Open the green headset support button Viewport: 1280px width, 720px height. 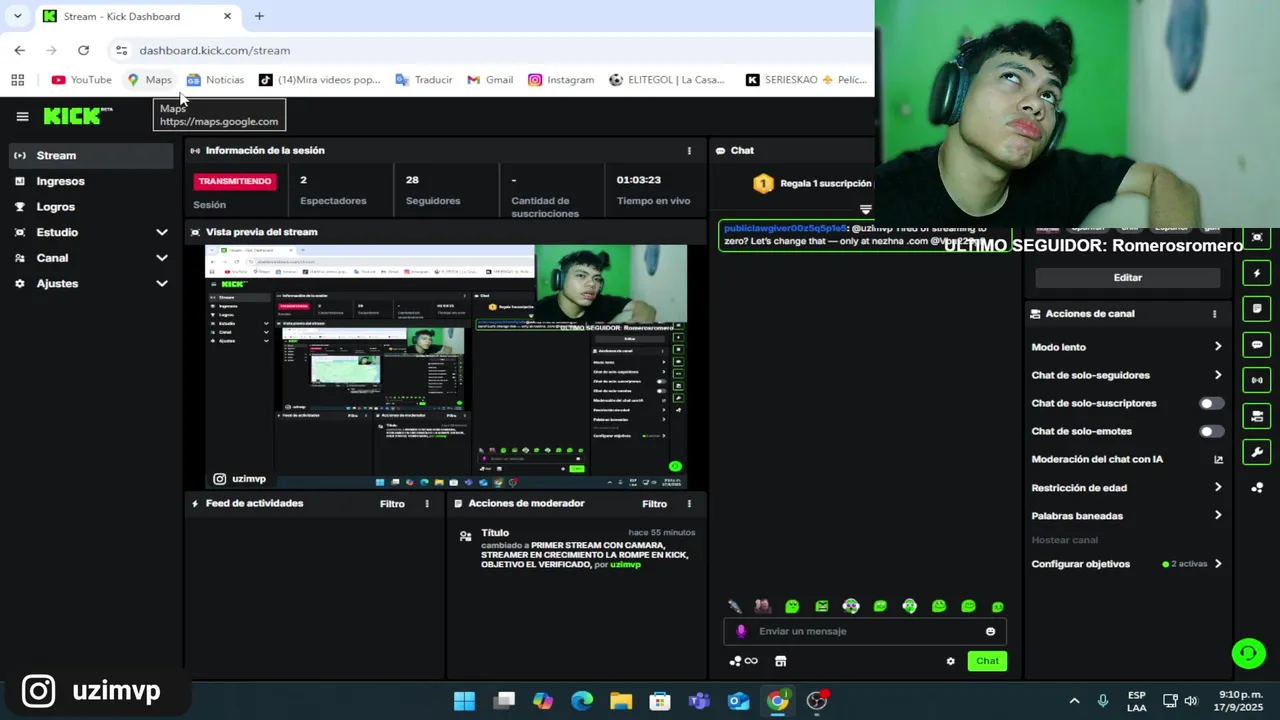click(x=1248, y=654)
